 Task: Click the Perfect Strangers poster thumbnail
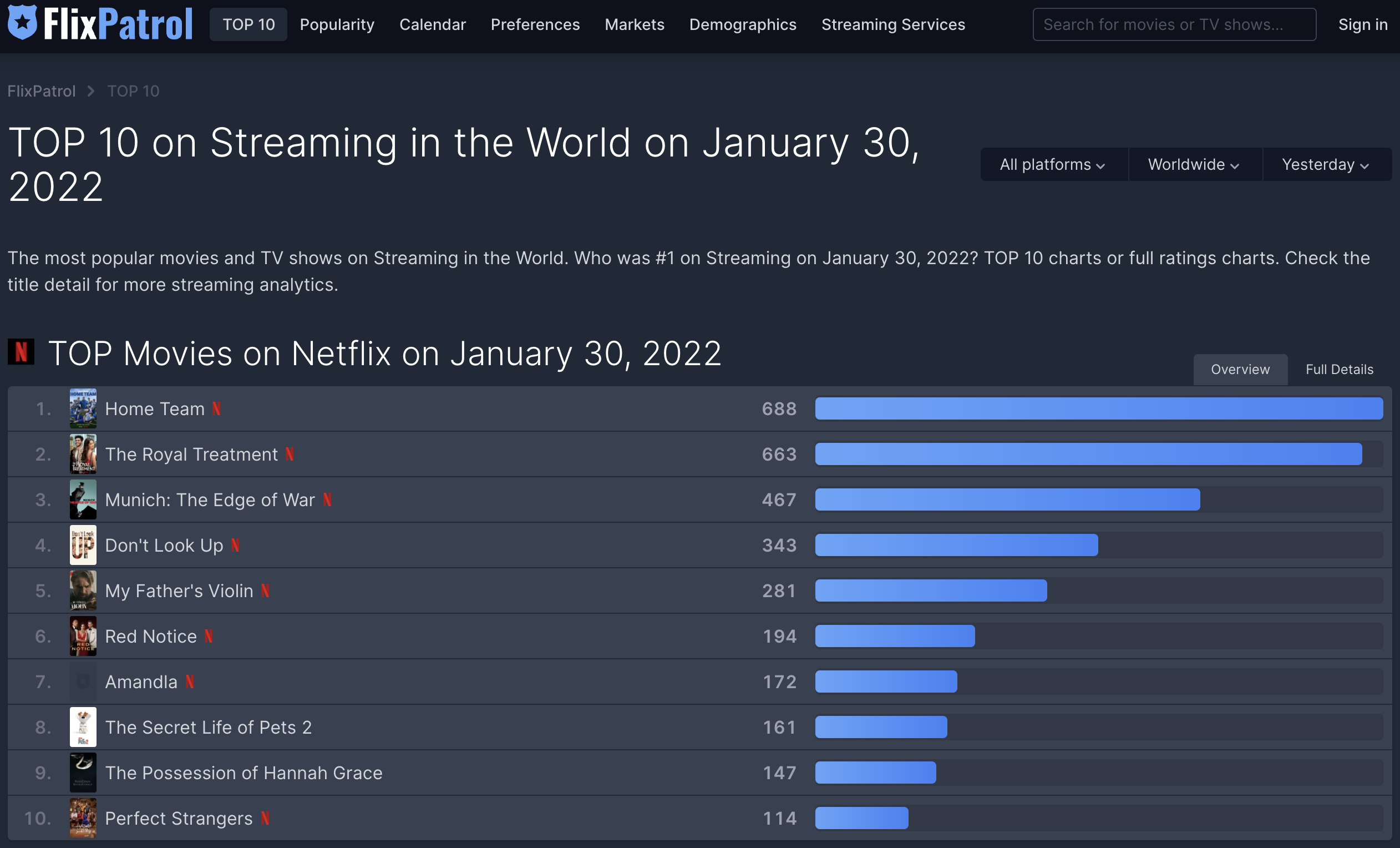[83, 818]
